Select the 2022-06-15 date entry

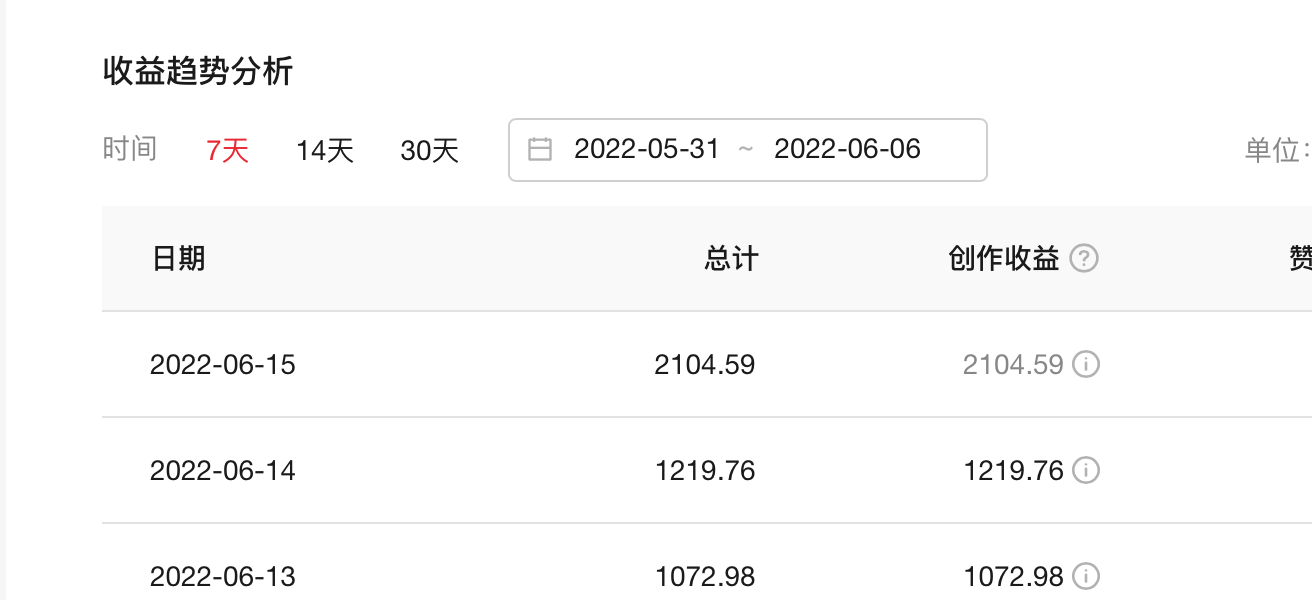coord(223,365)
